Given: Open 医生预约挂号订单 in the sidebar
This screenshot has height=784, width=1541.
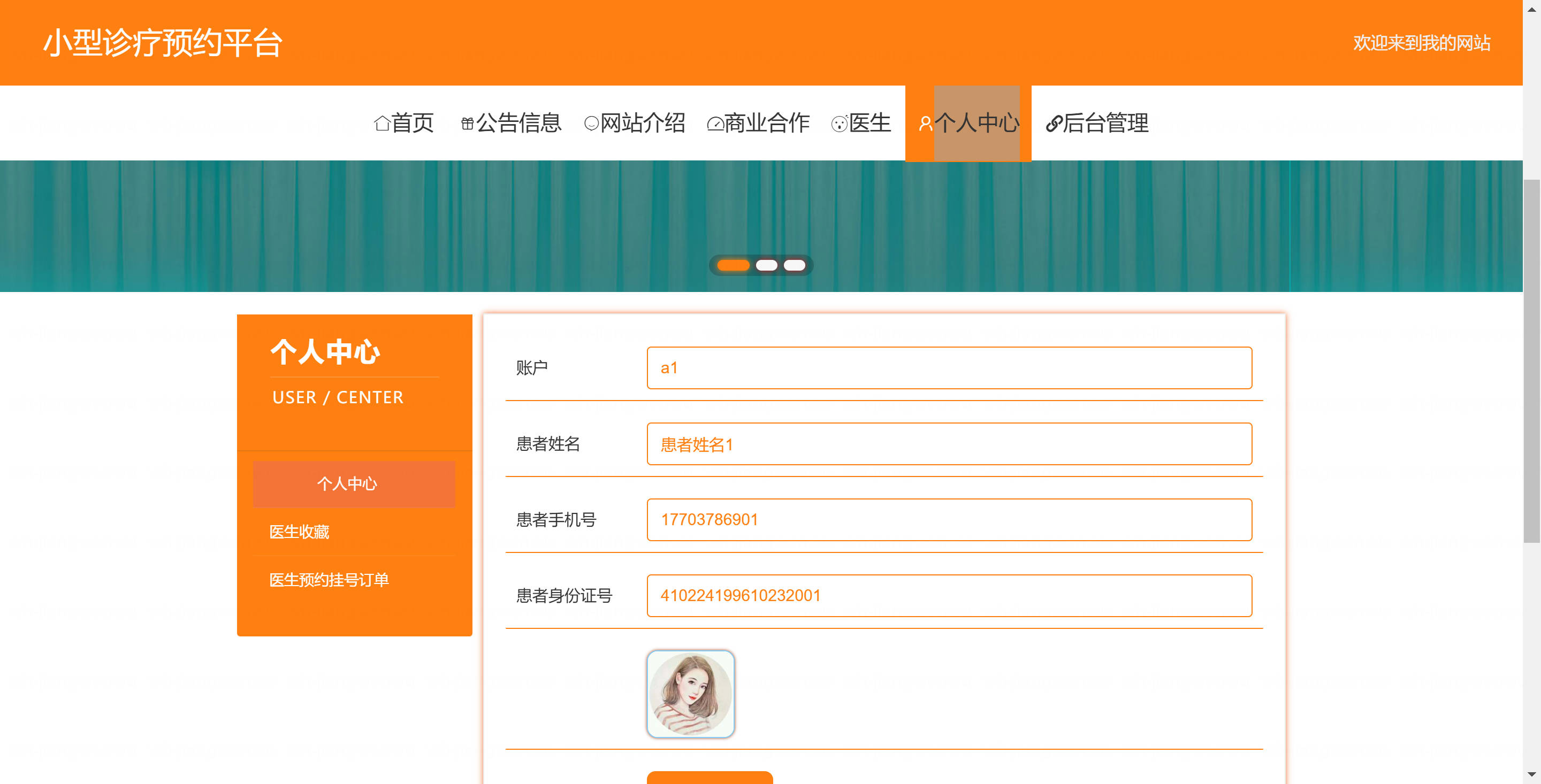Looking at the screenshot, I should click(329, 580).
